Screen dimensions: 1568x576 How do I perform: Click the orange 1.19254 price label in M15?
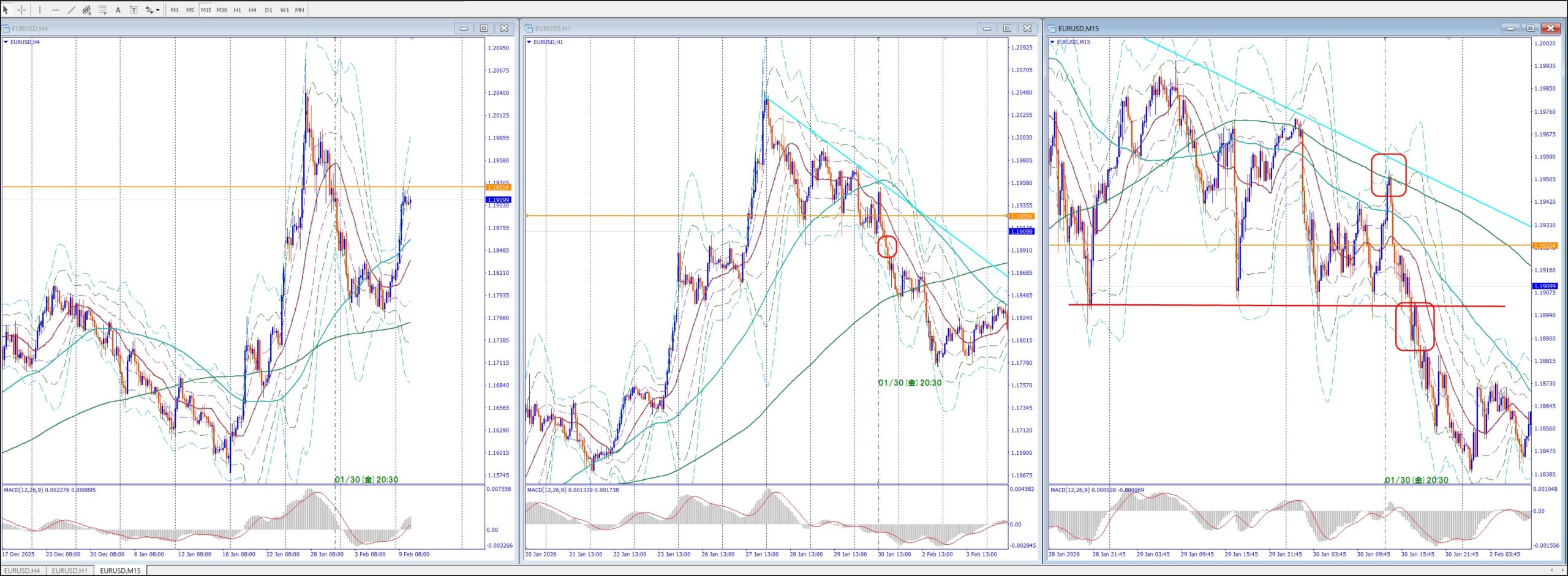point(1543,245)
